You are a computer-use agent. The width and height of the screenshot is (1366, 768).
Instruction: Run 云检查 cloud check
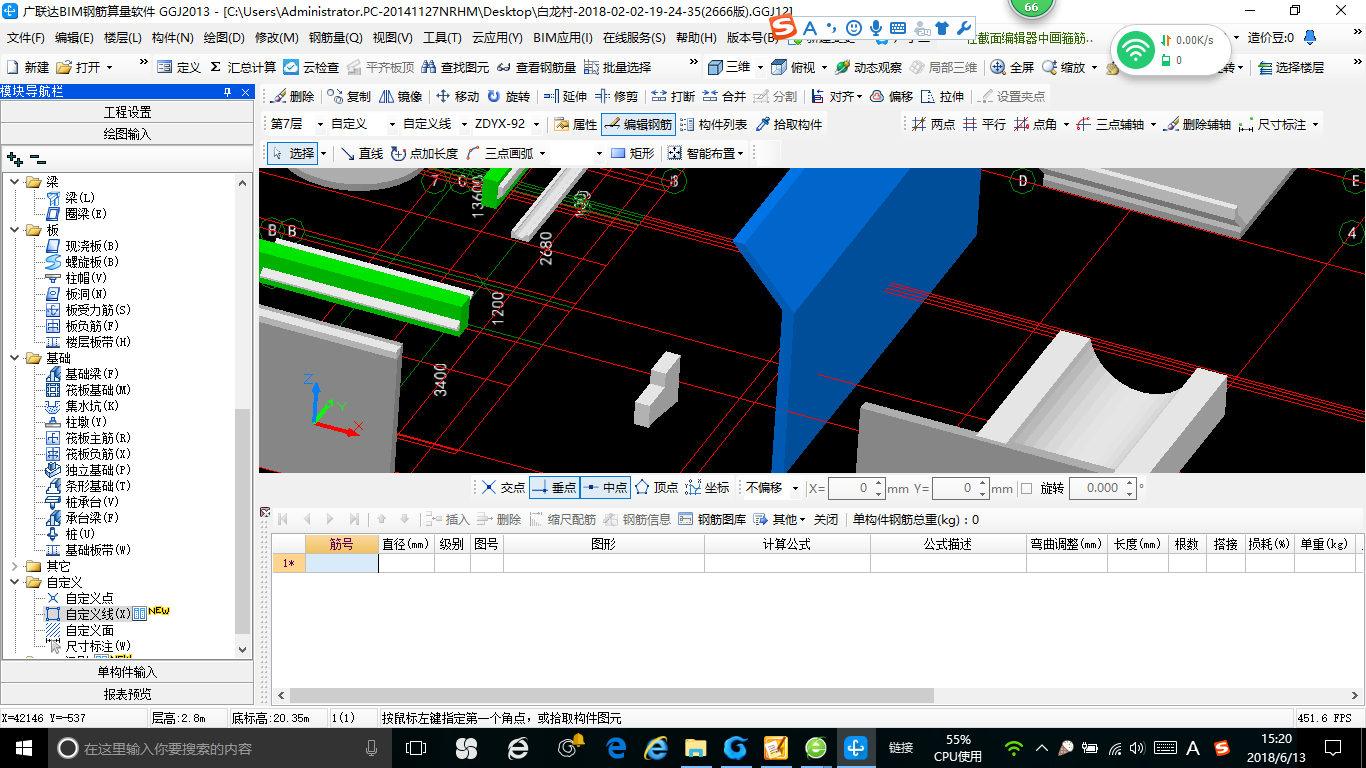tap(311, 67)
